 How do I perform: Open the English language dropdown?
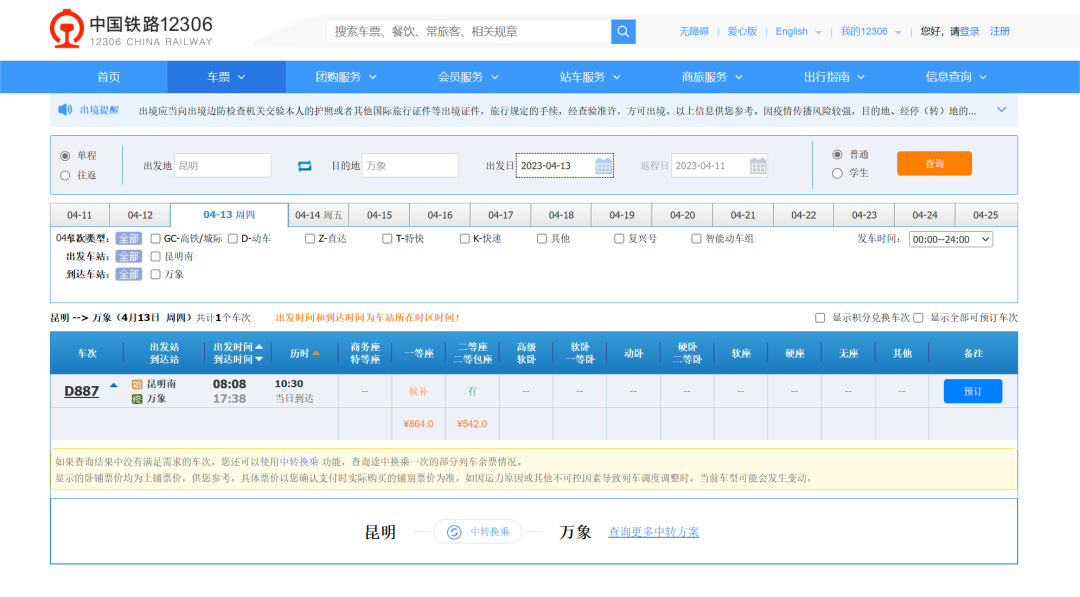click(798, 32)
